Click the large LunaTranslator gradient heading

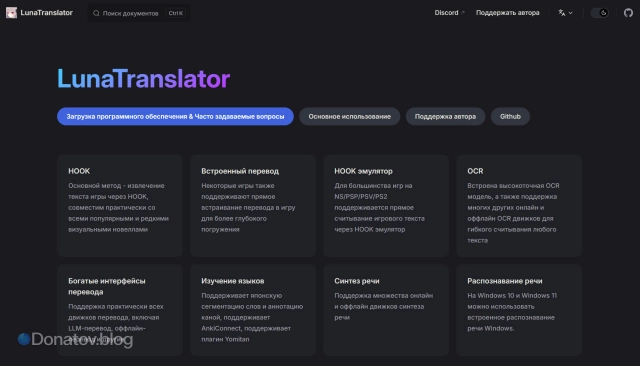[x=144, y=78]
